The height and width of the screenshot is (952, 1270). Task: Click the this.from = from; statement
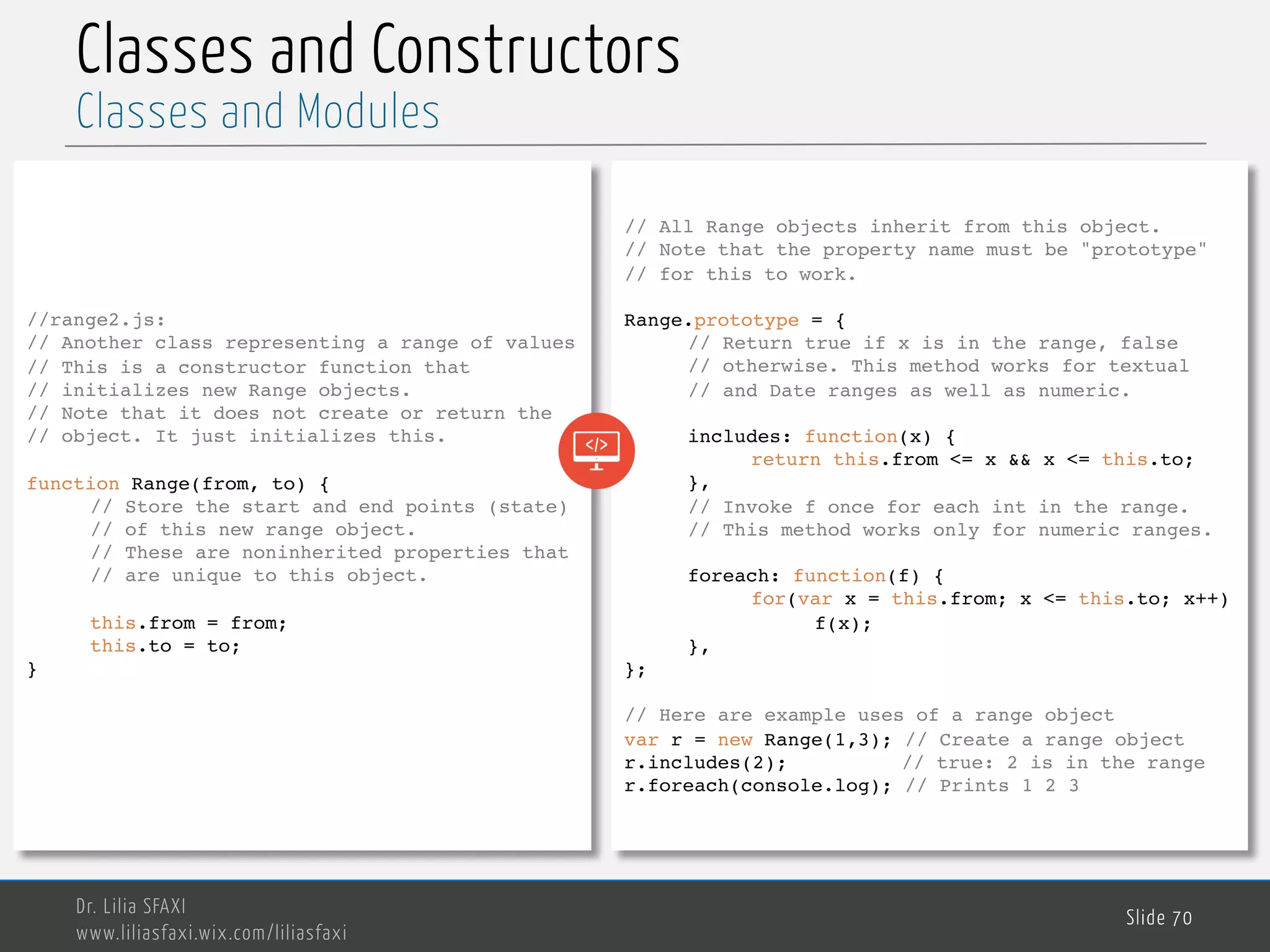click(x=188, y=623)
